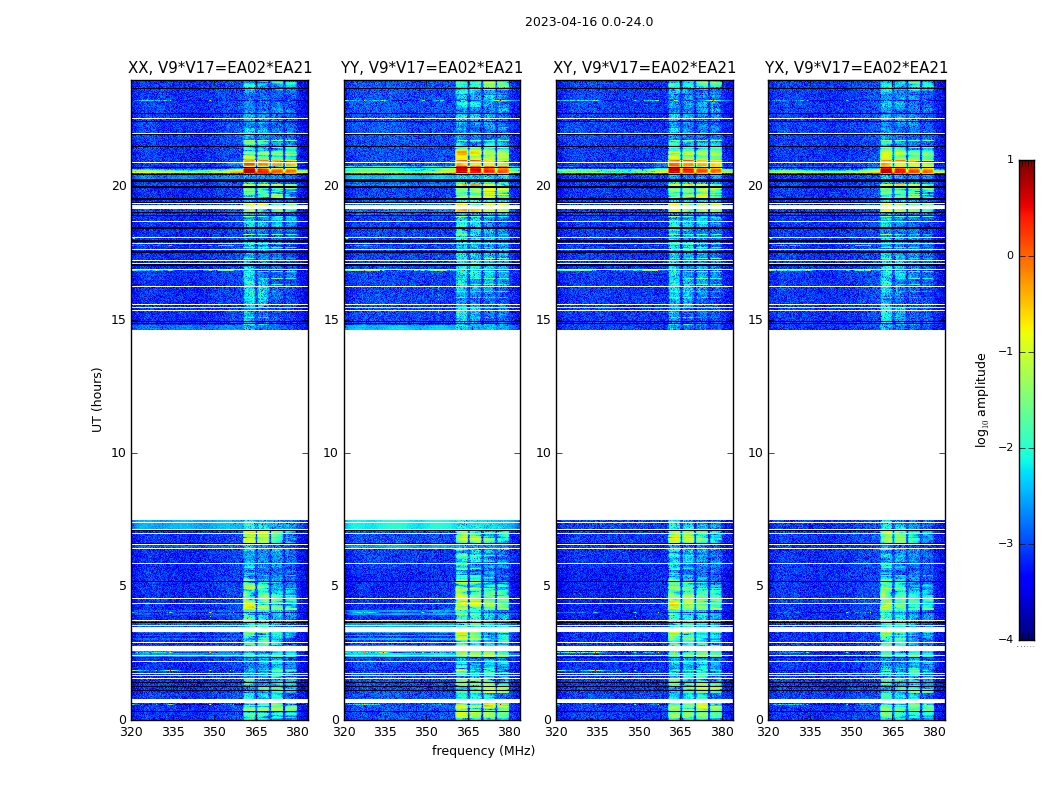Click the UT (hours) axis label
Screen dimensions: 1050x800
98,399
